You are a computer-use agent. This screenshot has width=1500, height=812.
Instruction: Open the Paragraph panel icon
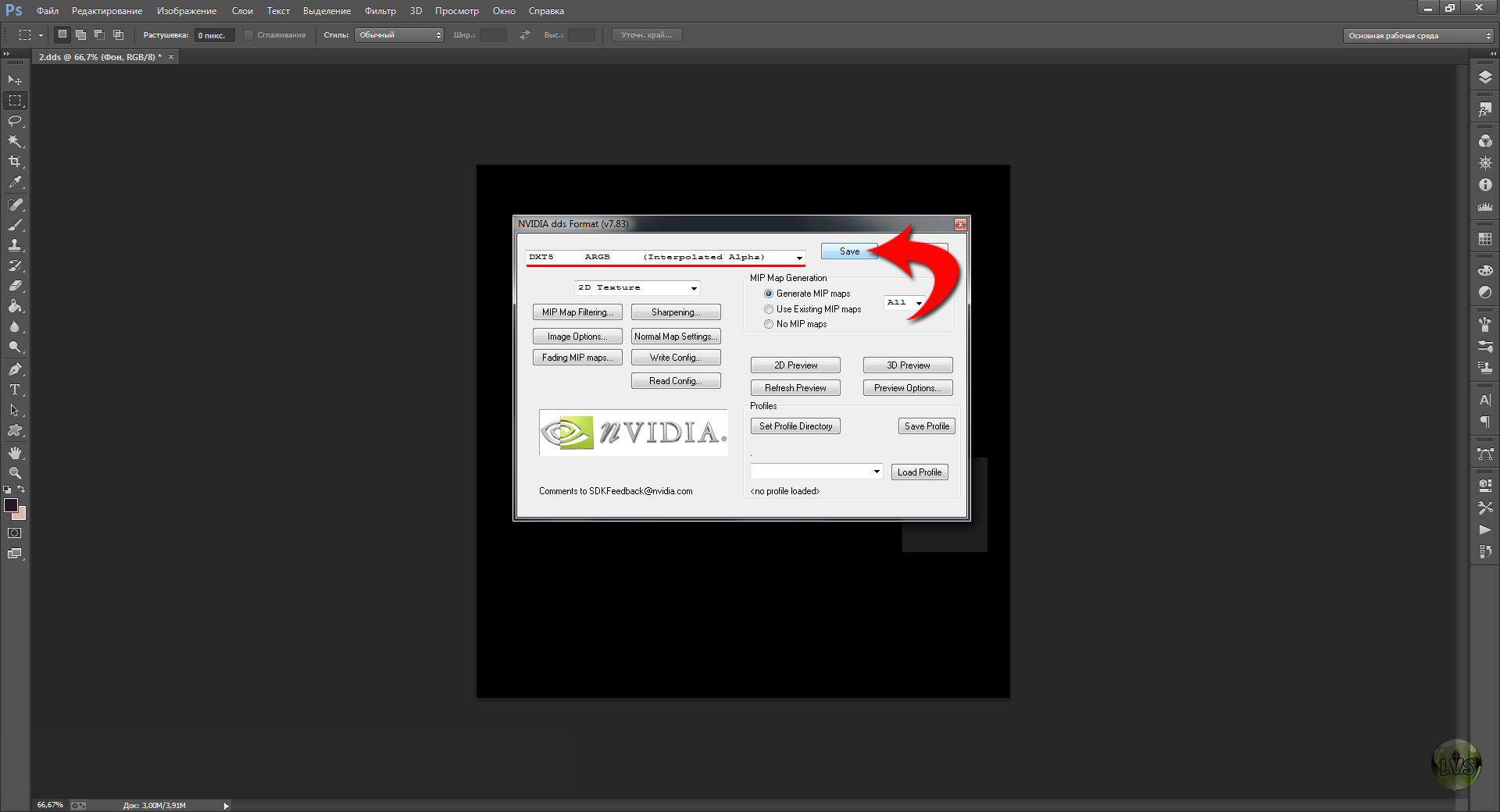click(1485, 422)
